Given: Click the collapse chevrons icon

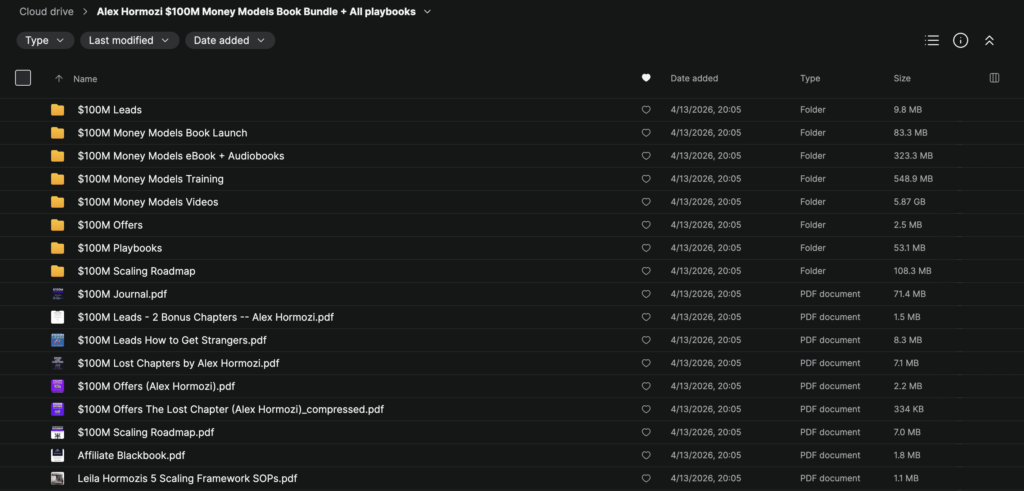Looking at the screenshot, I should 989,41.
